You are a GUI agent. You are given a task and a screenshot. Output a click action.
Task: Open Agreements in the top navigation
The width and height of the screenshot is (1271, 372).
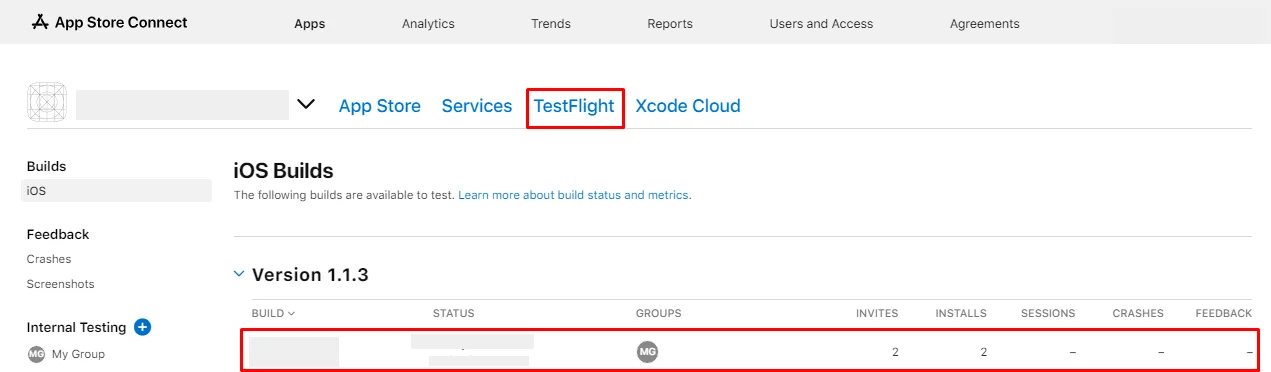point(985,23)
